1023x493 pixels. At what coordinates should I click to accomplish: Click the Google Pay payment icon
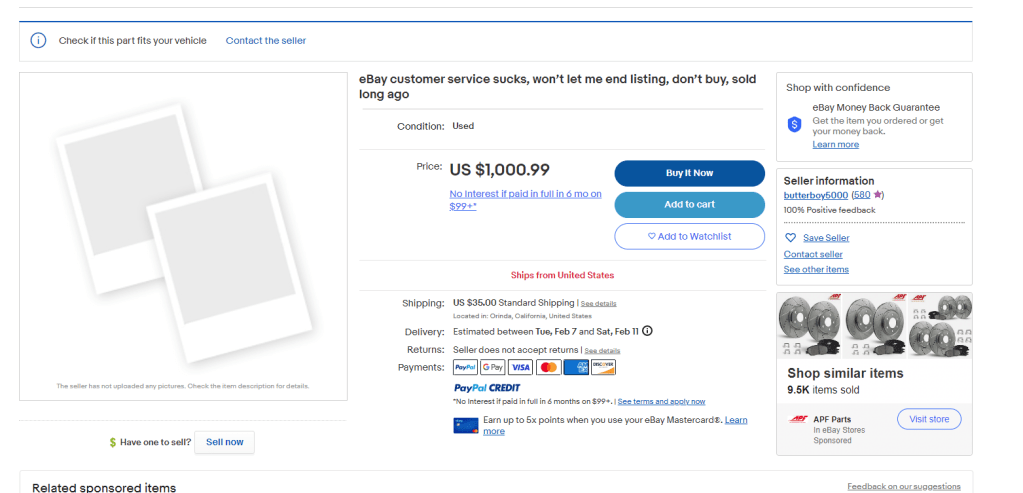[x=492, y=367]
